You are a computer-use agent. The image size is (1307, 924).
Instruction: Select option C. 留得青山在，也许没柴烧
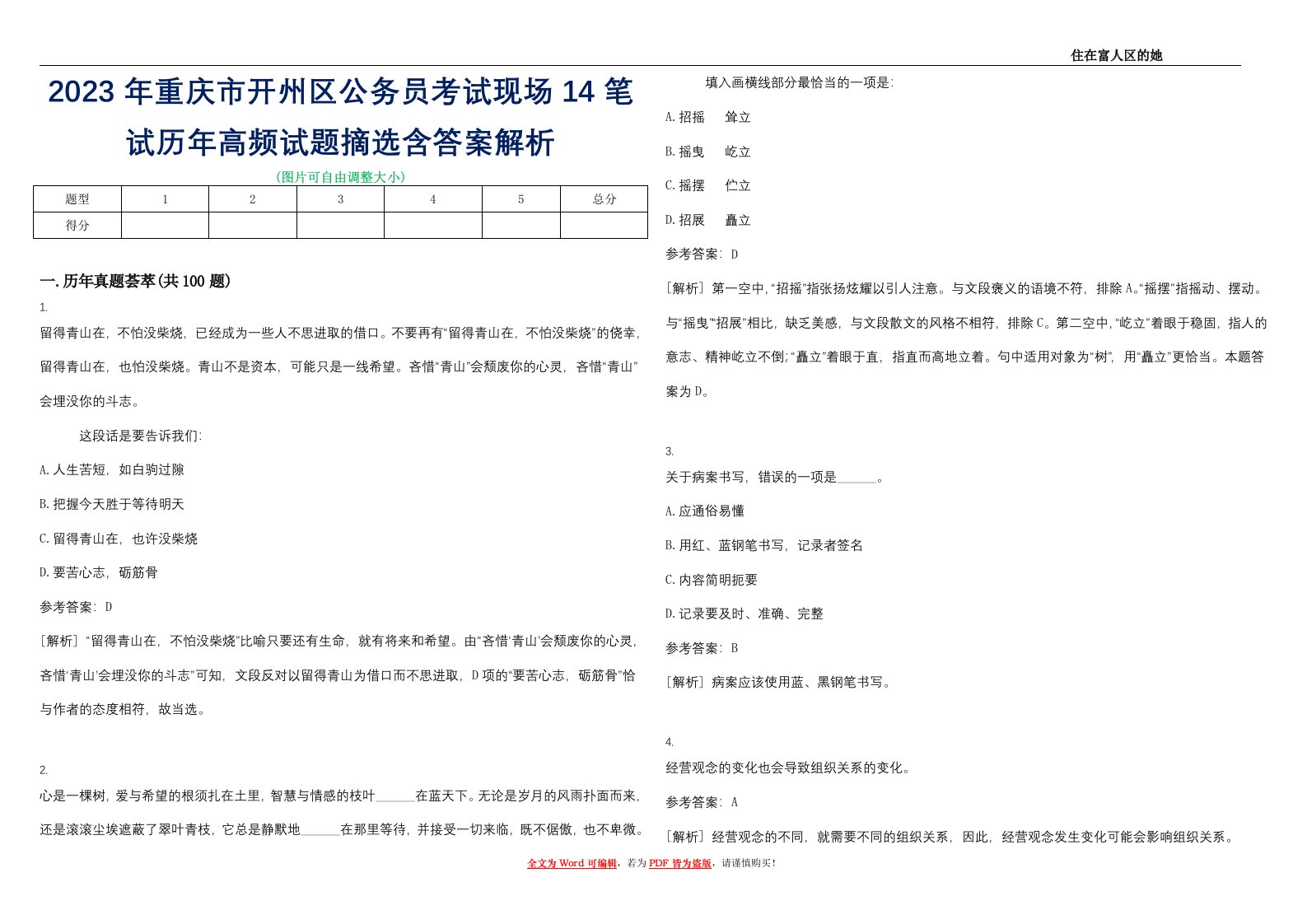[x=119, y=539]
